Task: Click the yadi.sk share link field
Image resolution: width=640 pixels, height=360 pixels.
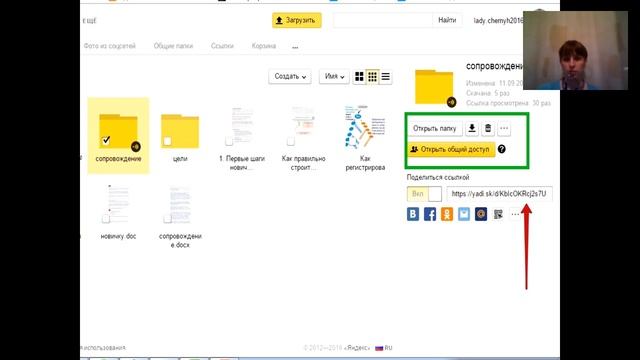Action: click(x=499, y=194)
